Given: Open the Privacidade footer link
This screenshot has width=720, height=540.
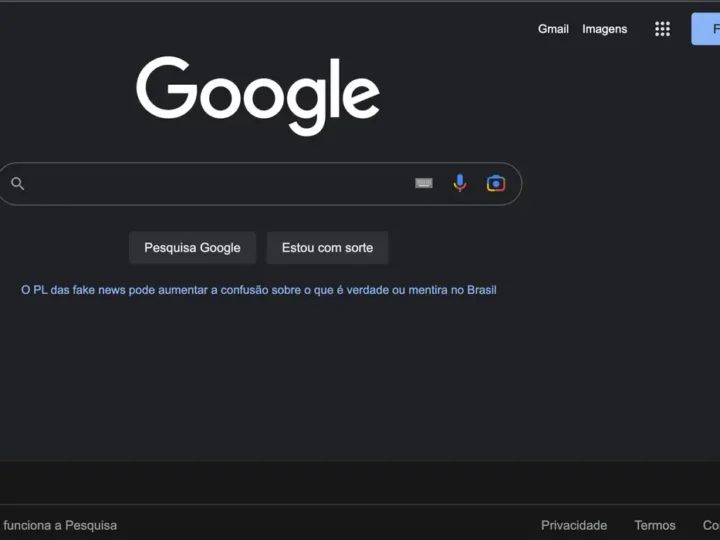Looking at the screenshot, I should pos(574,525).
